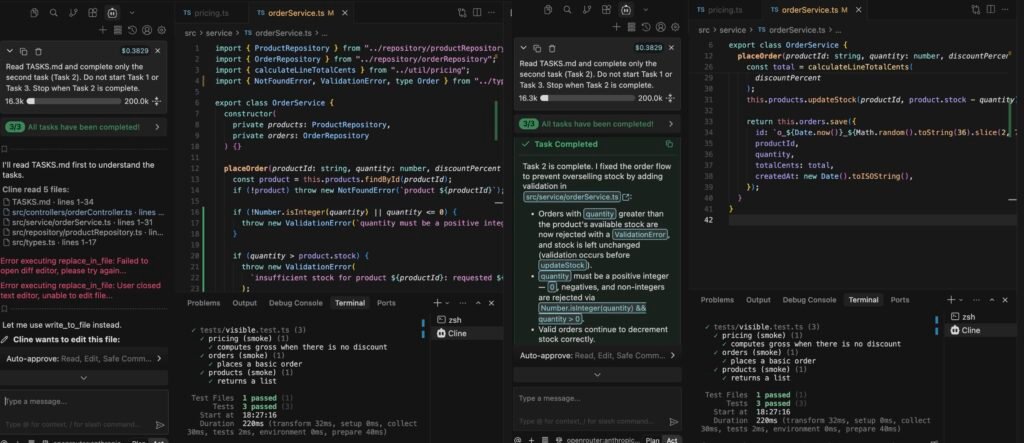
Task: Open src/service/orderService.ts link in Task Completed message
Action: click(x=572, y=197)
